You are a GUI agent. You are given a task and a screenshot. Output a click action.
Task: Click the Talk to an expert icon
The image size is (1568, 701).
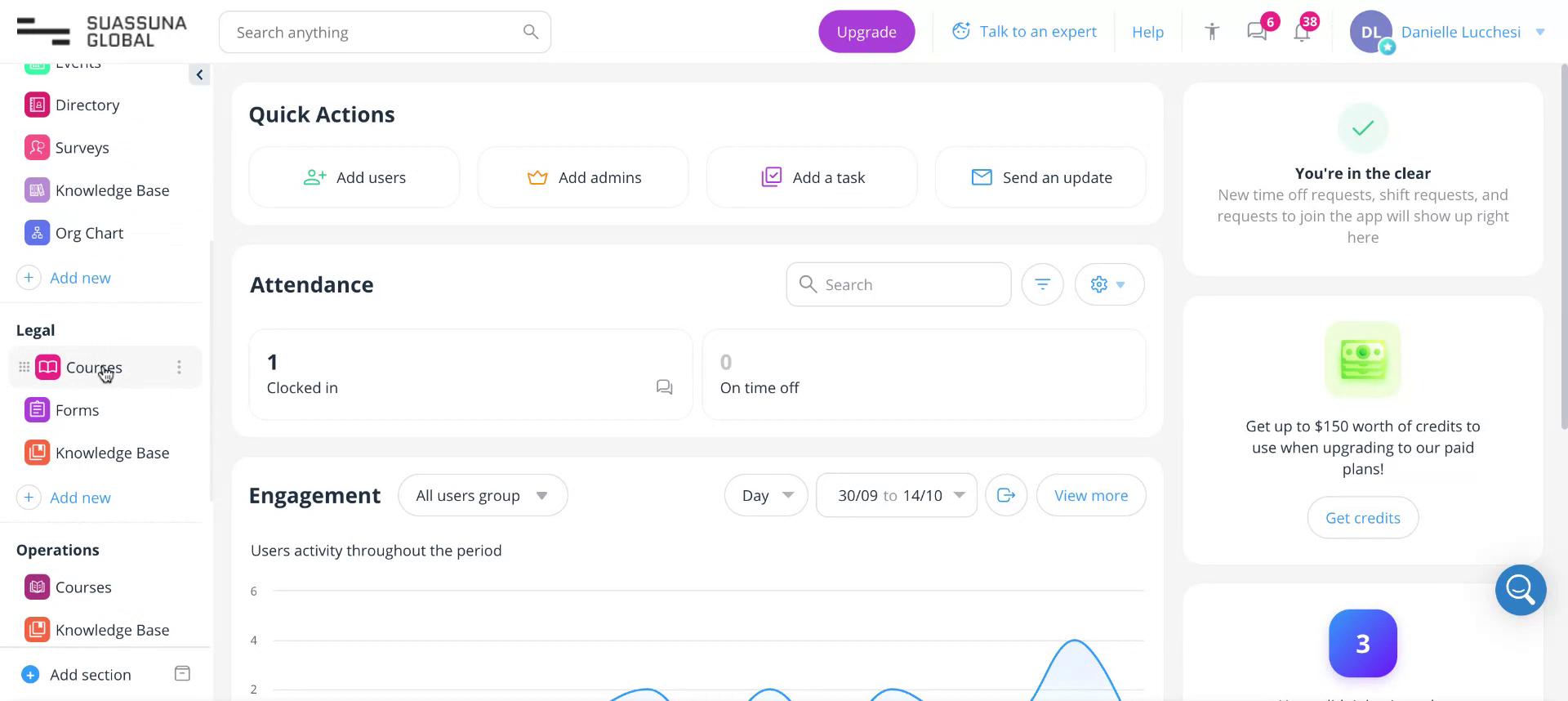click(961, 31)
